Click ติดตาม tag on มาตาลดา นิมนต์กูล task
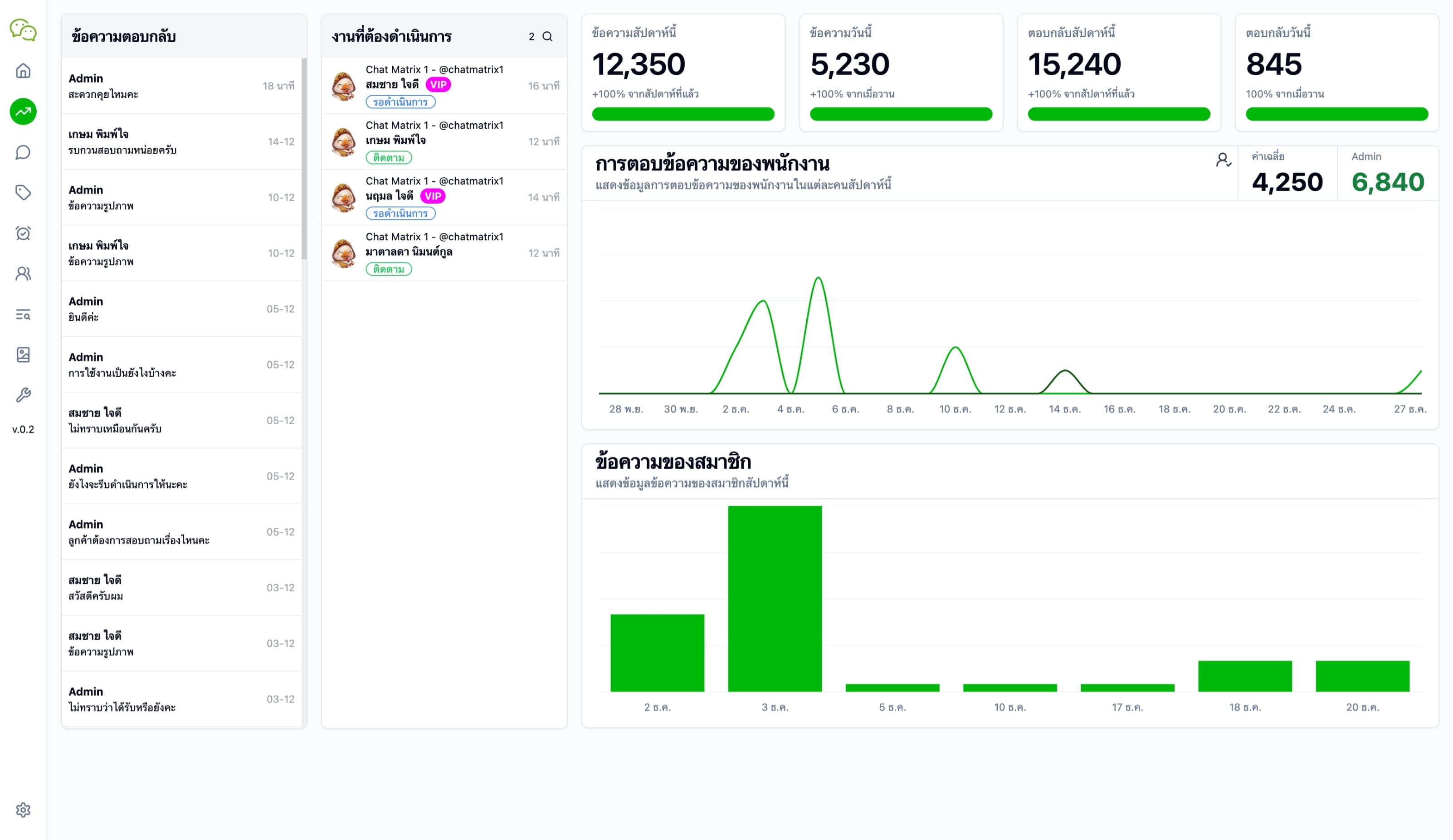The width and height of the screenshot is (1453, 840). click(389, 269)
